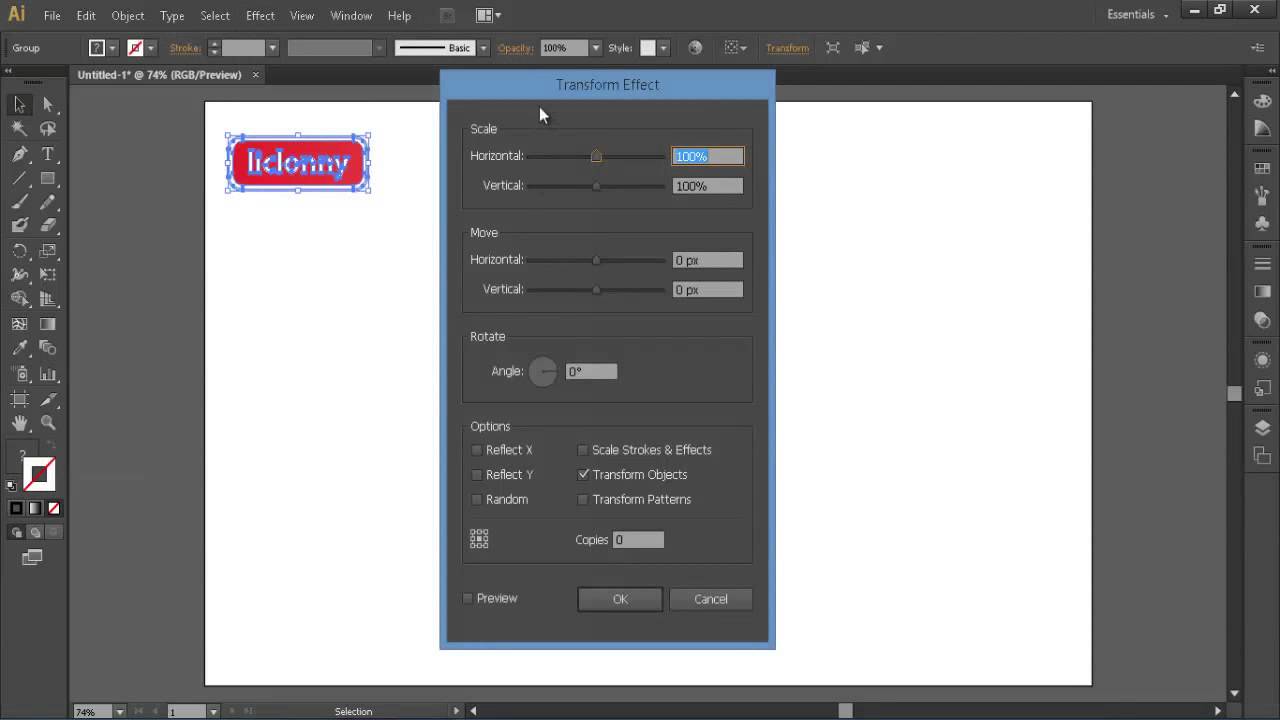
Task: Click the Opacity panel link
Action: click(x=516, y=48)
